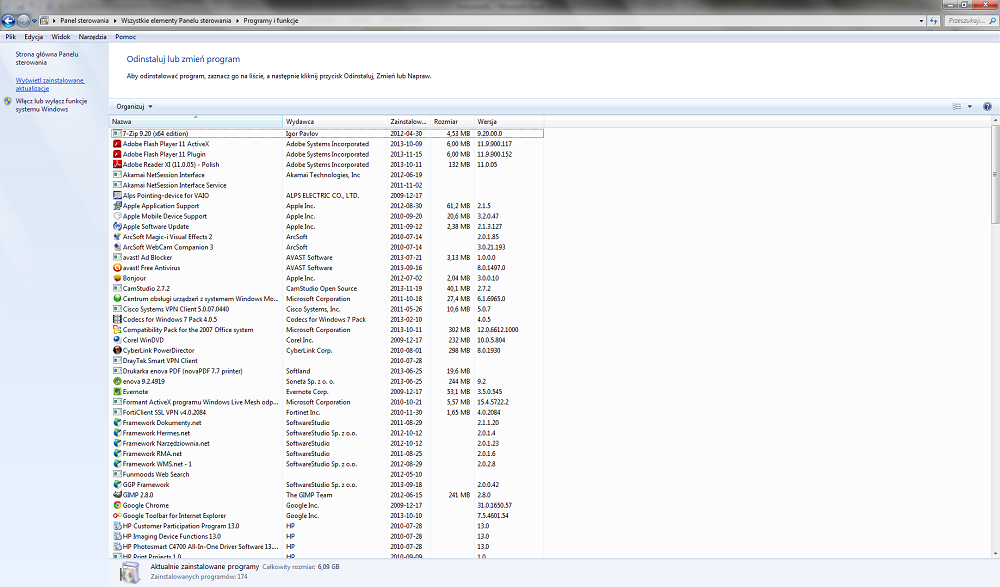Sort by the Zainstalowano date column header
The height and width of the screenshot is (587, 1000).
click(409, 121)
